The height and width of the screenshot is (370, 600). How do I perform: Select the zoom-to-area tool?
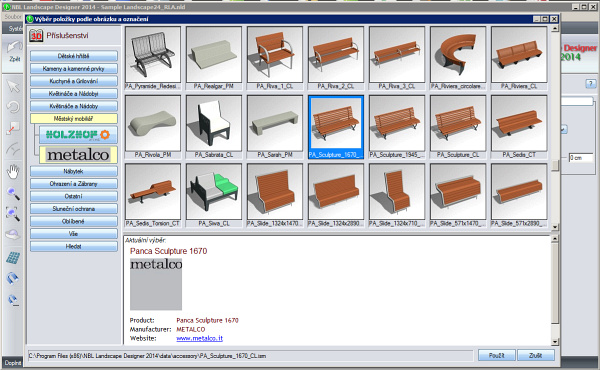(x=13, y=214)
